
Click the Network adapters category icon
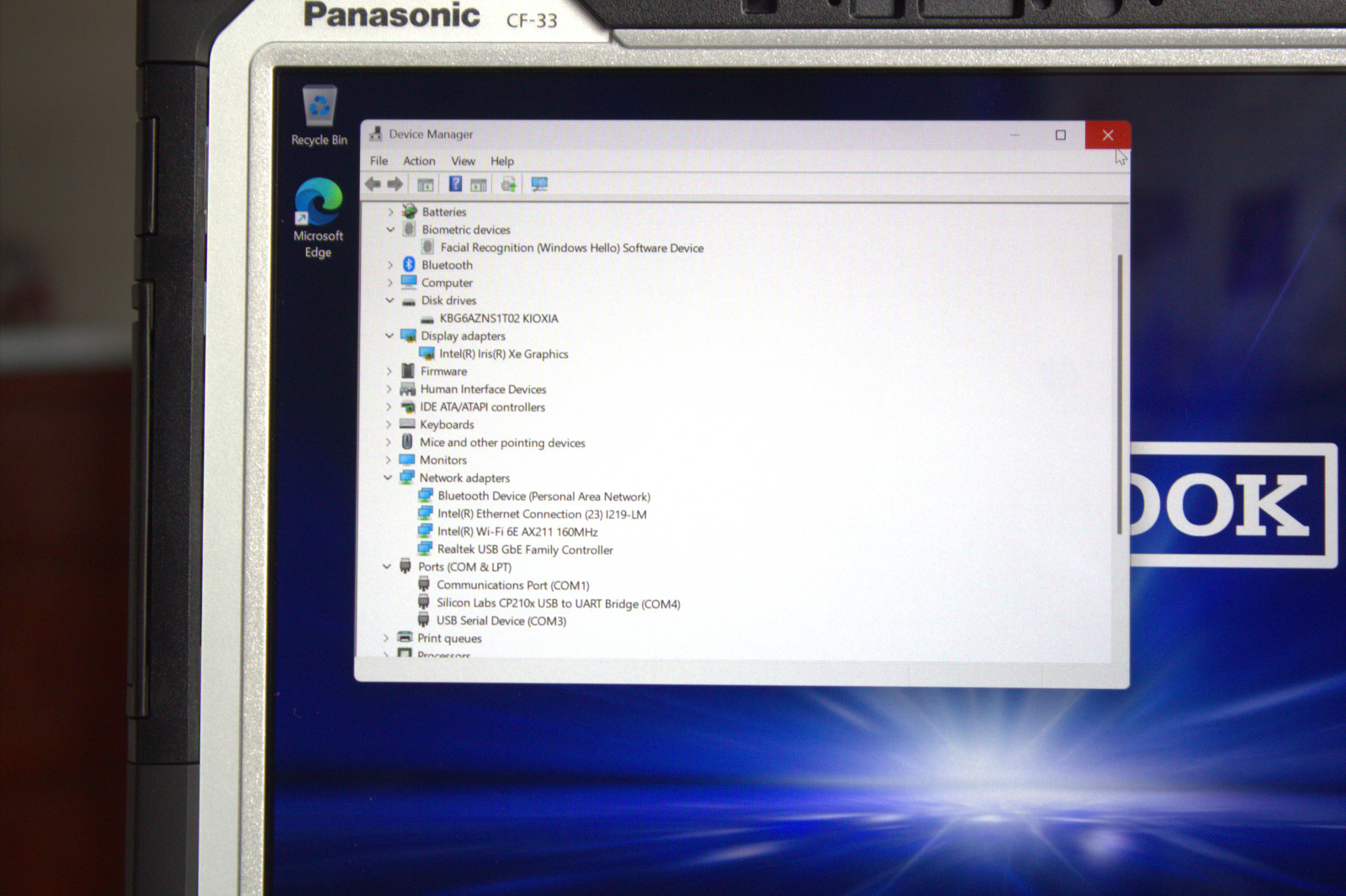click(407, 477)
